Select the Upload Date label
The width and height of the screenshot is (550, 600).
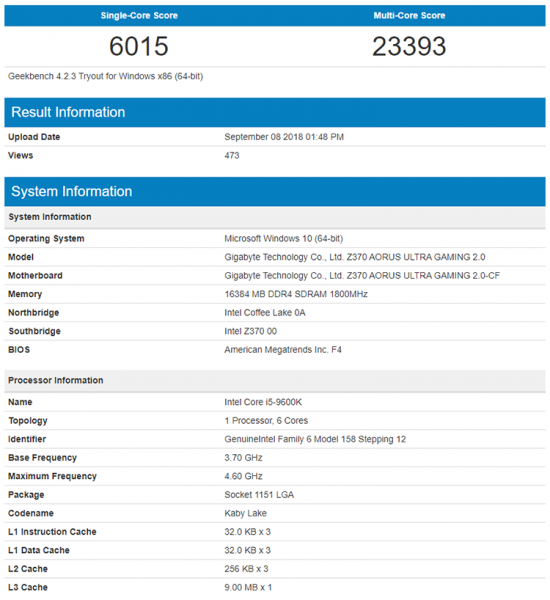pyautogui.click(x=34, y=137)
